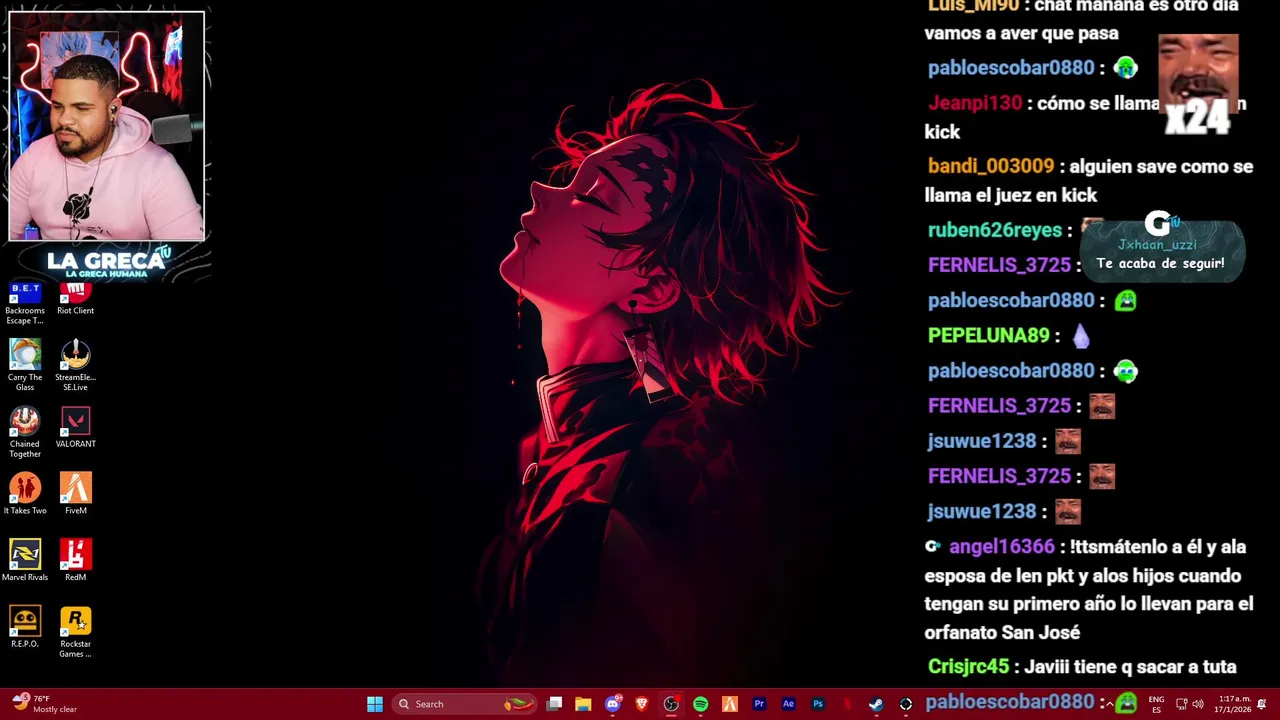Viewport: 1280px width, 720px height.
Task: Open Task View in the taskbar
Action: [x=554, y=704]
